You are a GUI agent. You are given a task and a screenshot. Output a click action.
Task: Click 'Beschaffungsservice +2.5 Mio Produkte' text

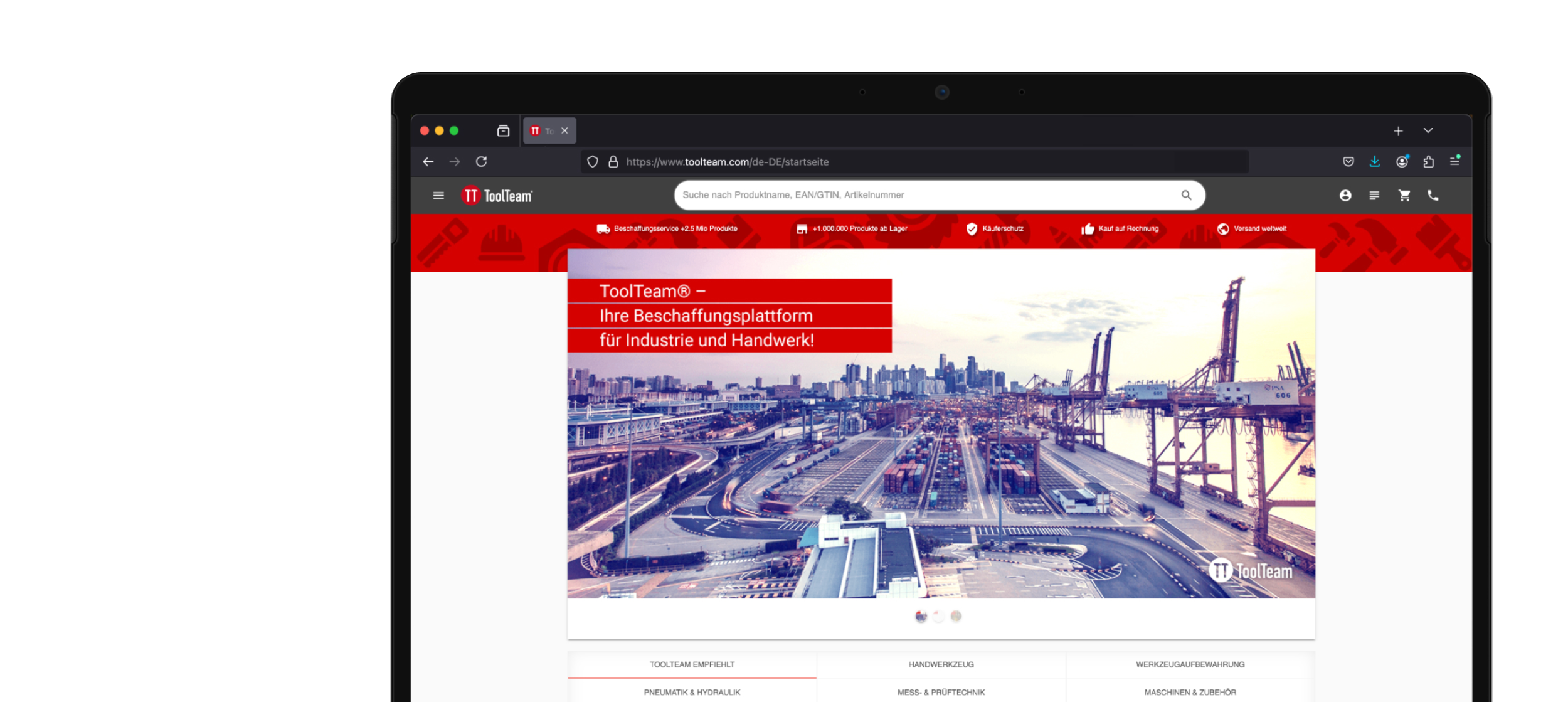675,229
